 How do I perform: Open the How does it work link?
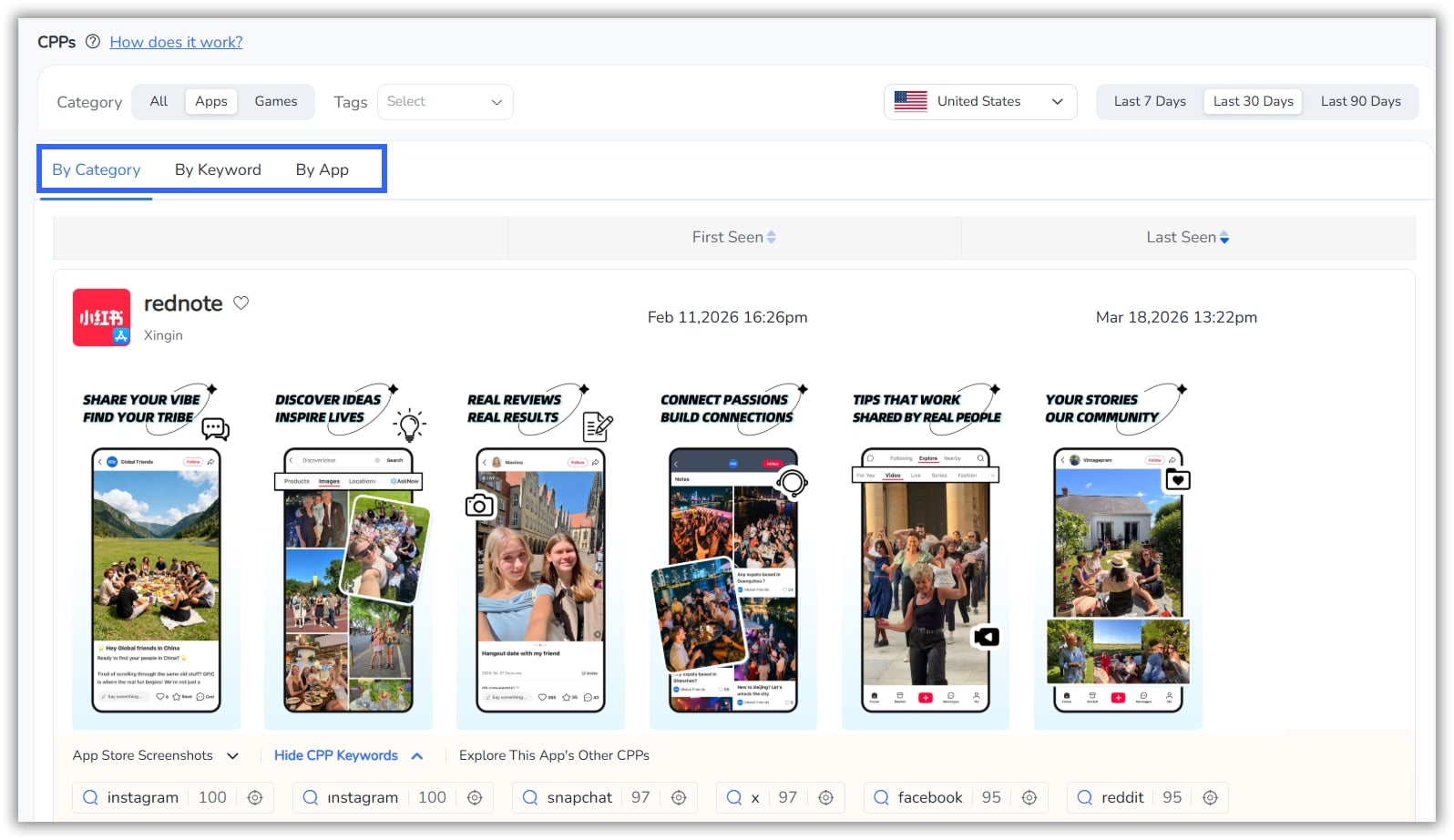[176, 42]
